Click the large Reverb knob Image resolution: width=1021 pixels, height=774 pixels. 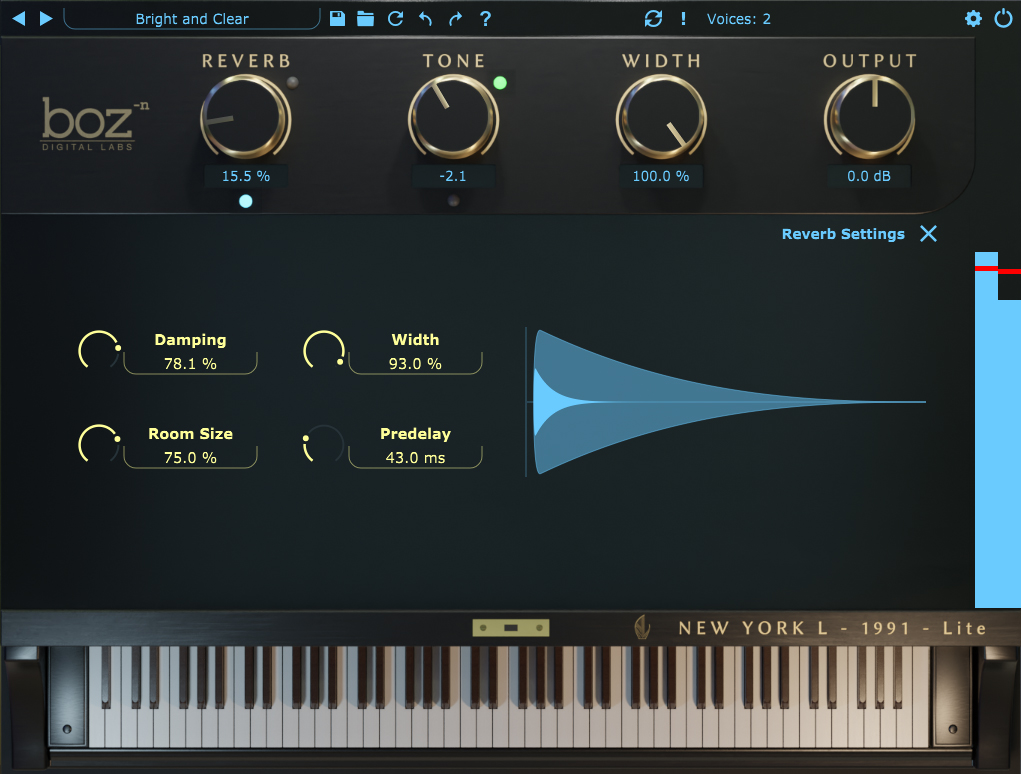pyautogui.click(x=245, y=117)
